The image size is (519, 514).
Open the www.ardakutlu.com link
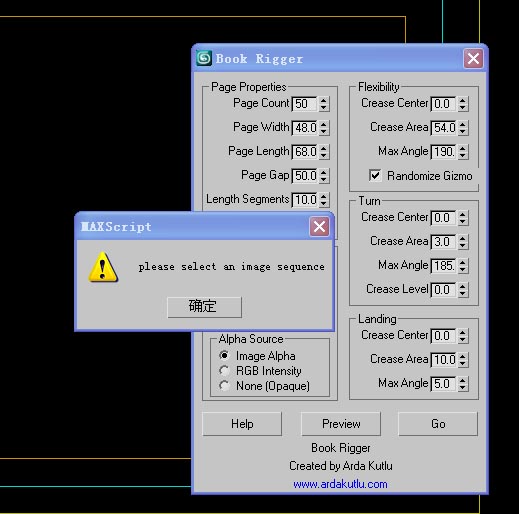click(340, 484)
